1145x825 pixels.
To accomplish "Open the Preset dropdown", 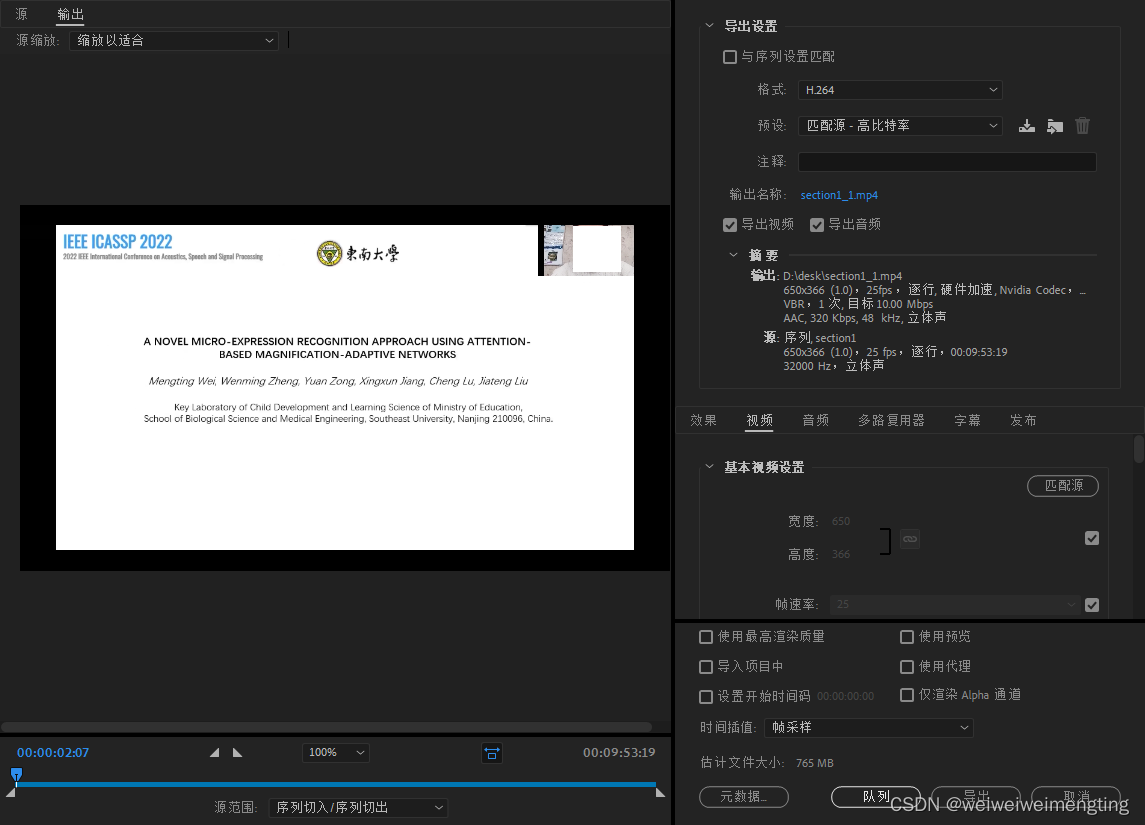I will 900,126.
